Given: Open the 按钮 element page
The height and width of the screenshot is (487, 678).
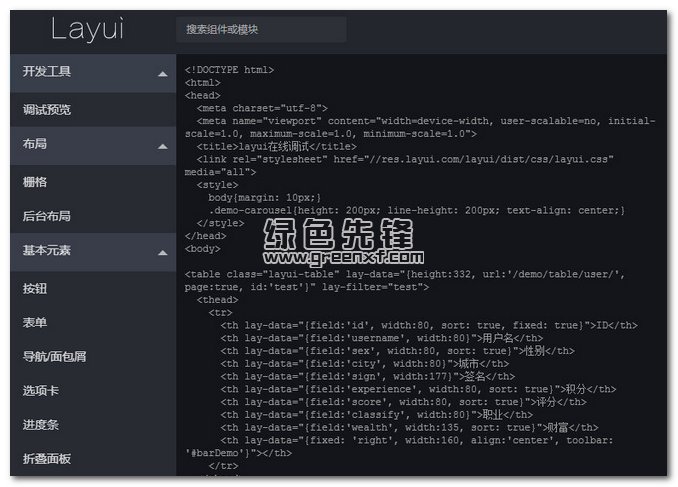Looking at the screenshot, I should click(93, 288).
